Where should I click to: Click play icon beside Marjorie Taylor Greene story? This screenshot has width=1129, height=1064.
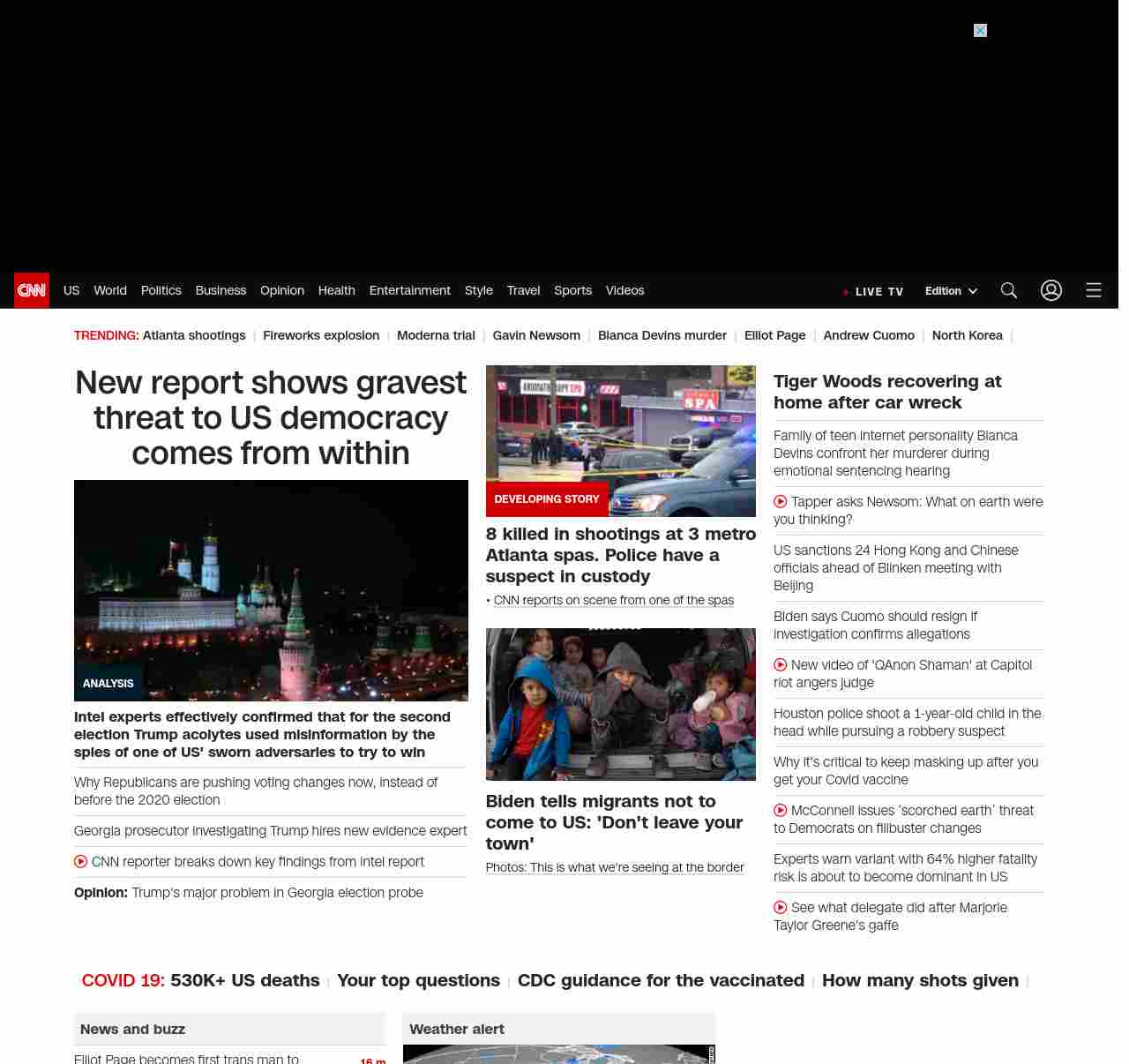781,908
